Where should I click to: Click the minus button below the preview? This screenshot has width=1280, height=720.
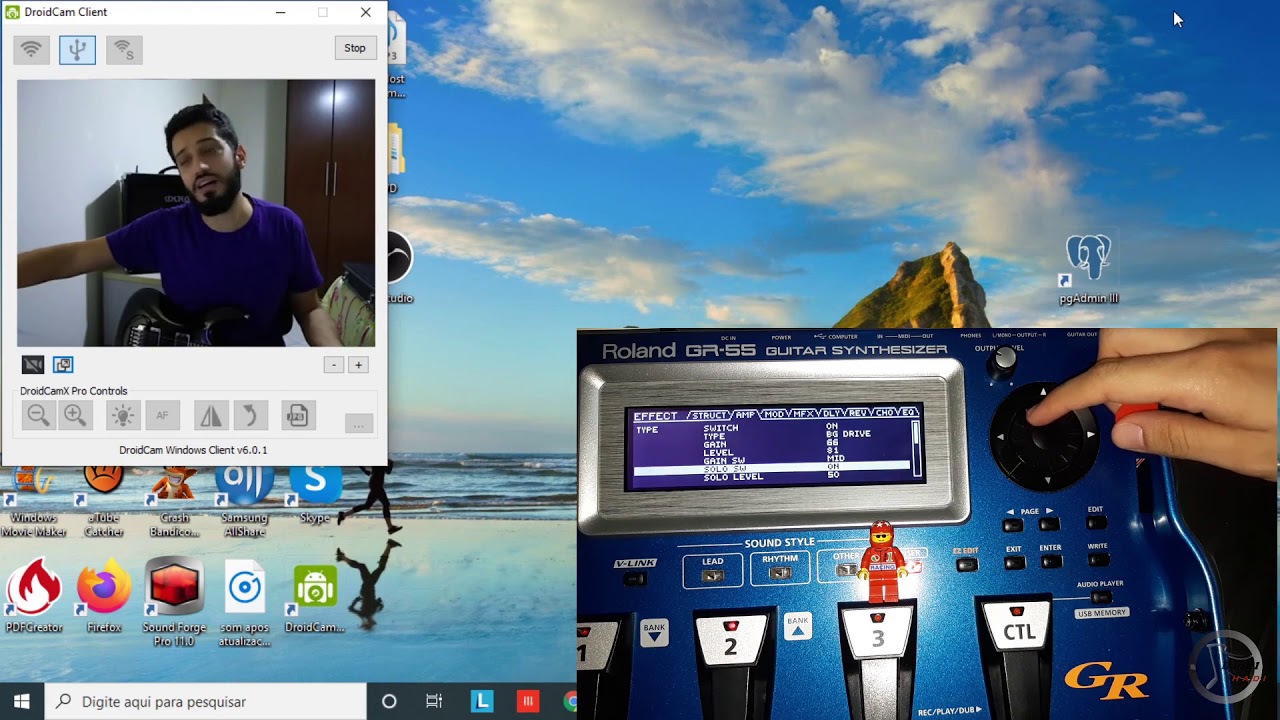click(334, 365)
